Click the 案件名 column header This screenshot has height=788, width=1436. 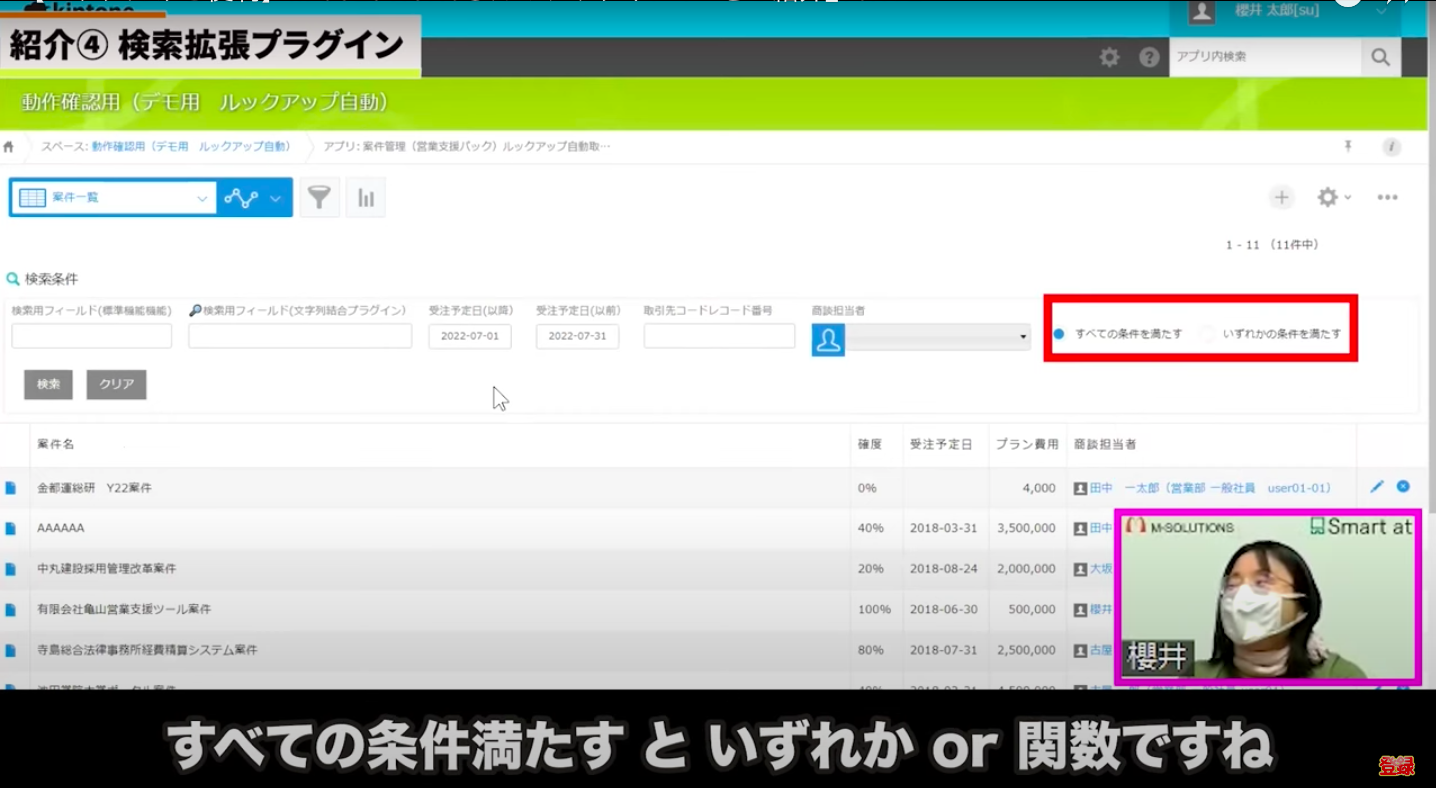click(56, 444)
